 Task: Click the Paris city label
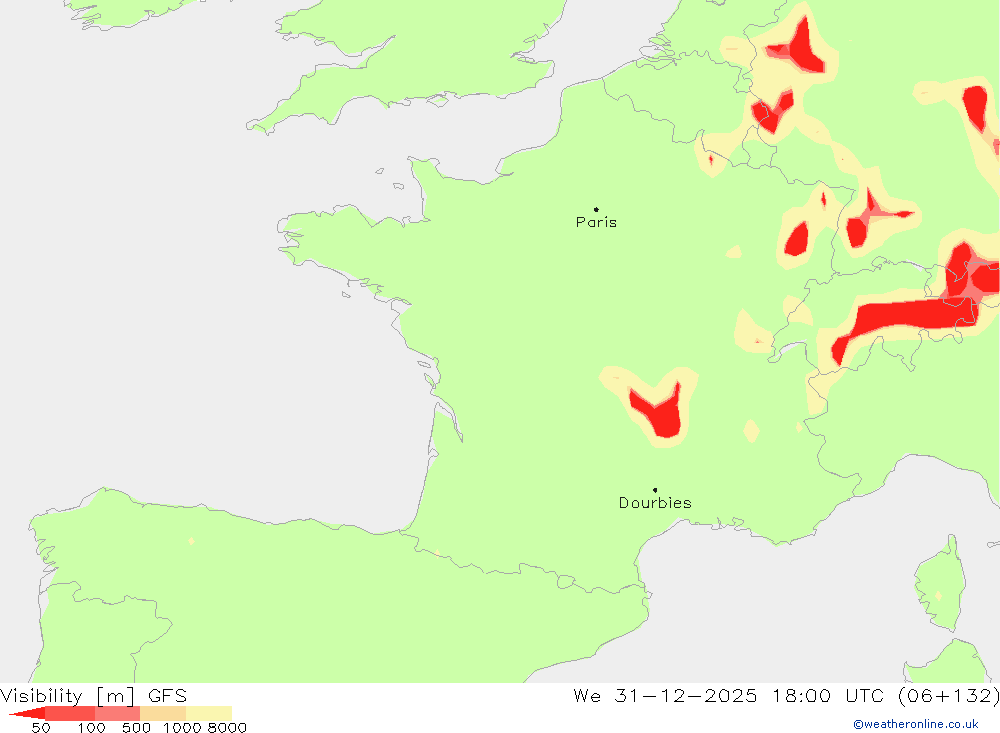(x=596, y=222)
